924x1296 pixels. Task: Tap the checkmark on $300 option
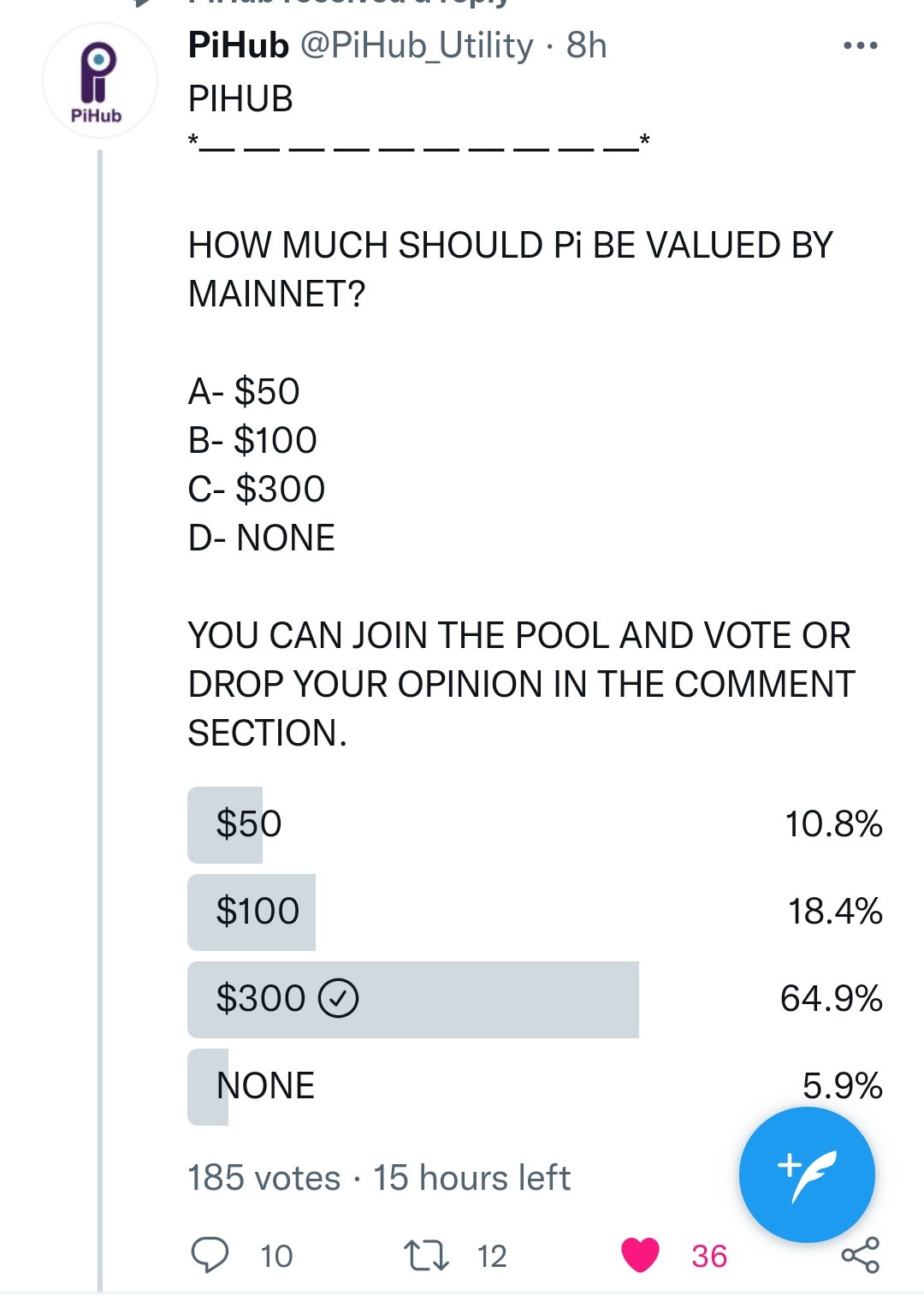(x=339, y=998)
